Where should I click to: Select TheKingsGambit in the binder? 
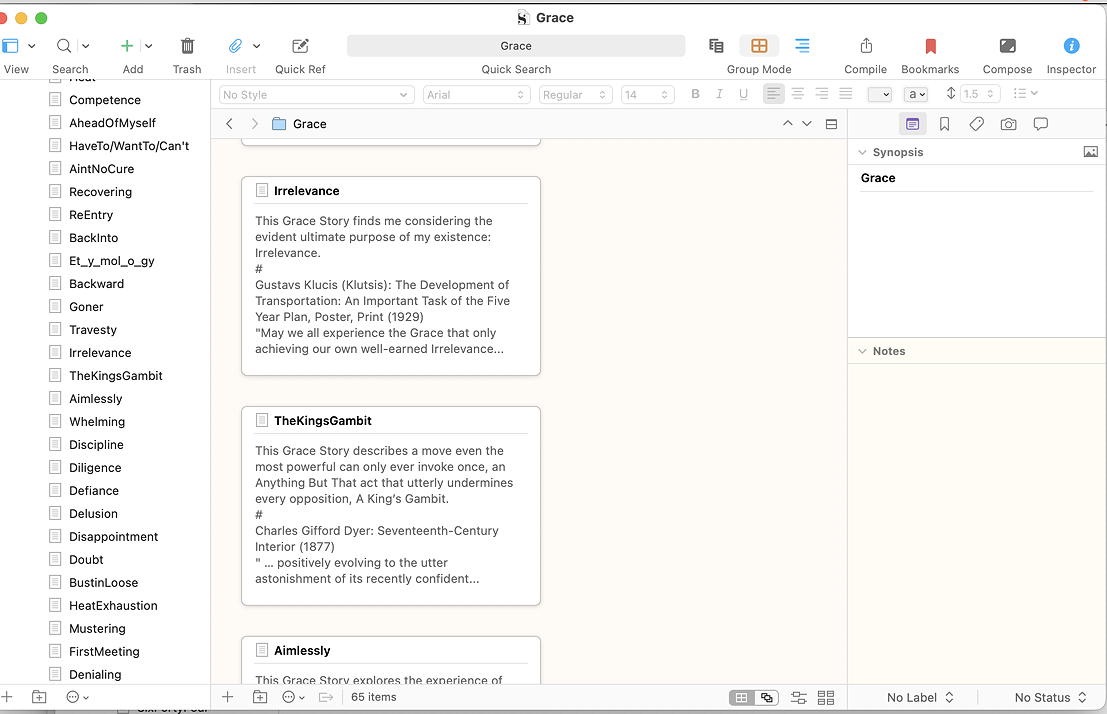(x=115, y=376)
